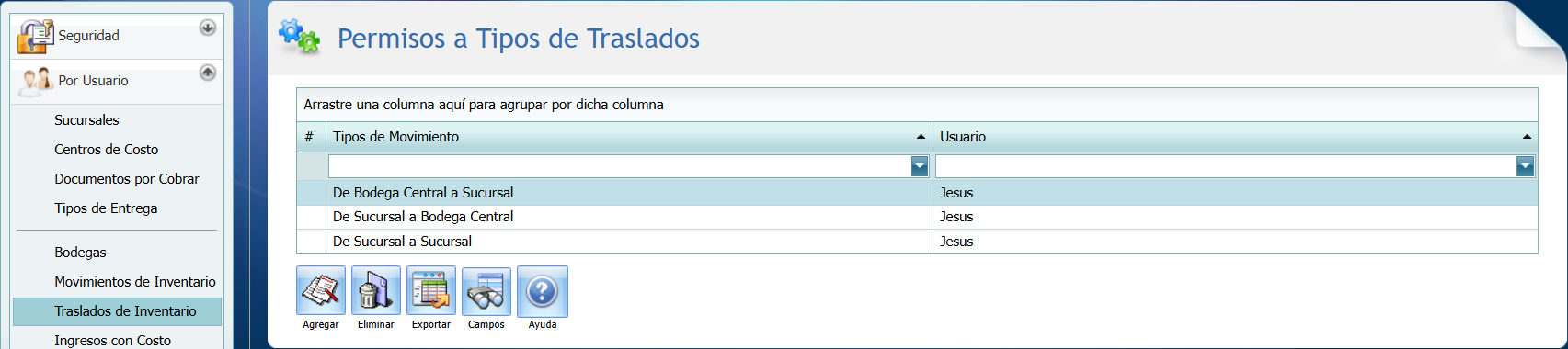Open the Campos binoculars icon
The height and width of the screenshot is (349, 1568).
tap(486, 291)
